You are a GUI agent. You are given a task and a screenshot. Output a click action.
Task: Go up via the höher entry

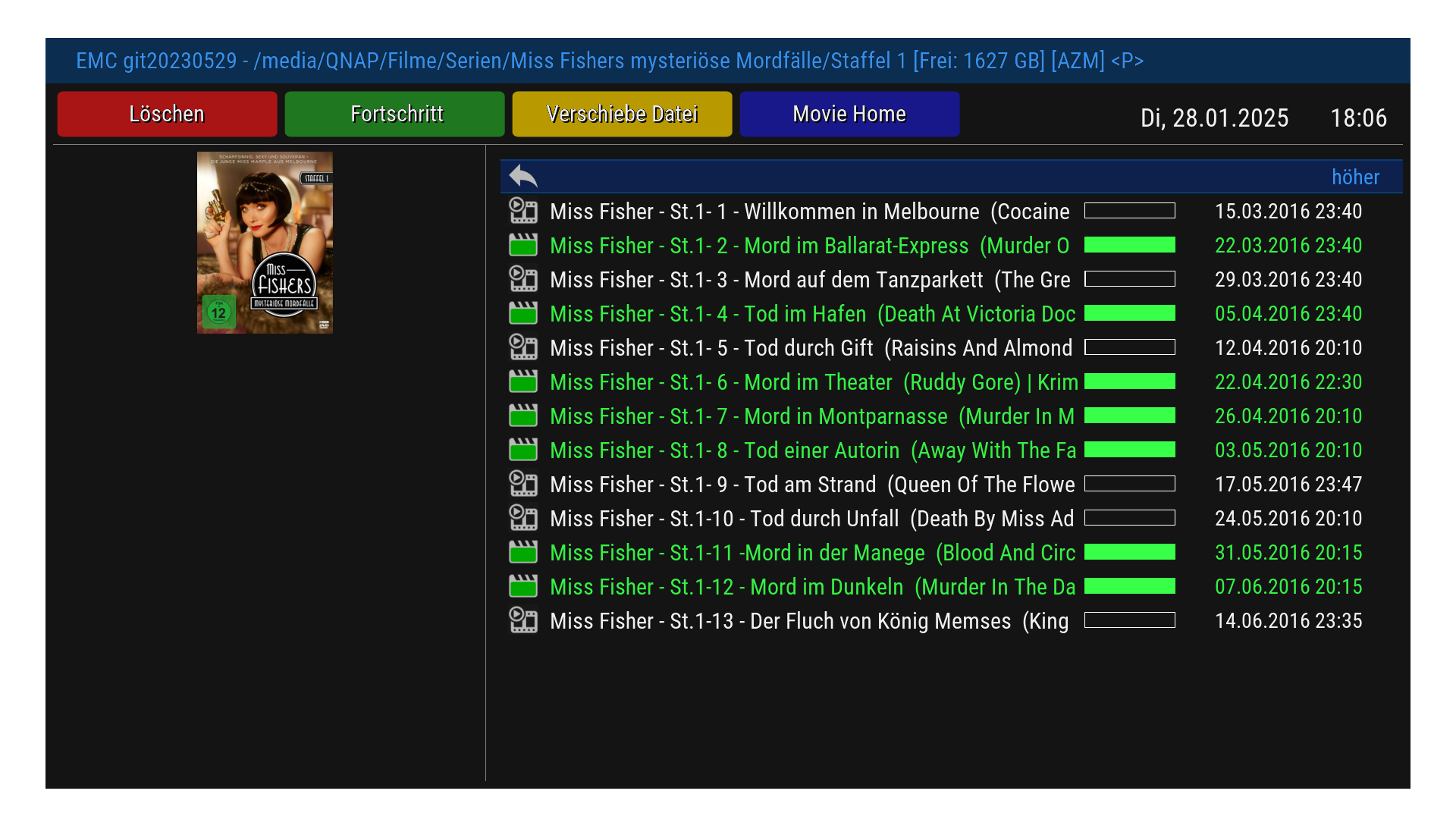(1354, 177)
